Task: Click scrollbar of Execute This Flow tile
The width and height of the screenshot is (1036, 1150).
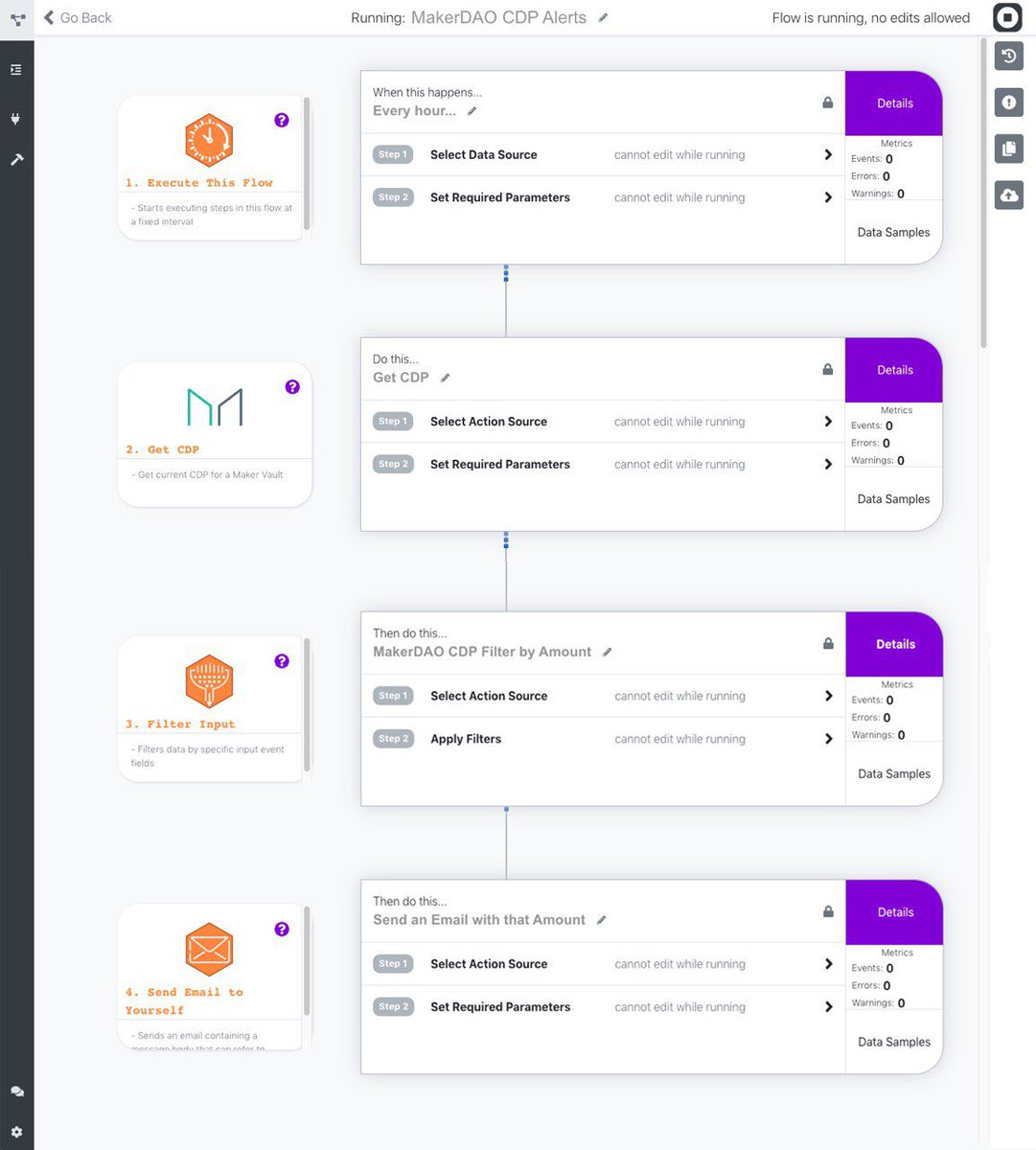Action: click(307, 163)
